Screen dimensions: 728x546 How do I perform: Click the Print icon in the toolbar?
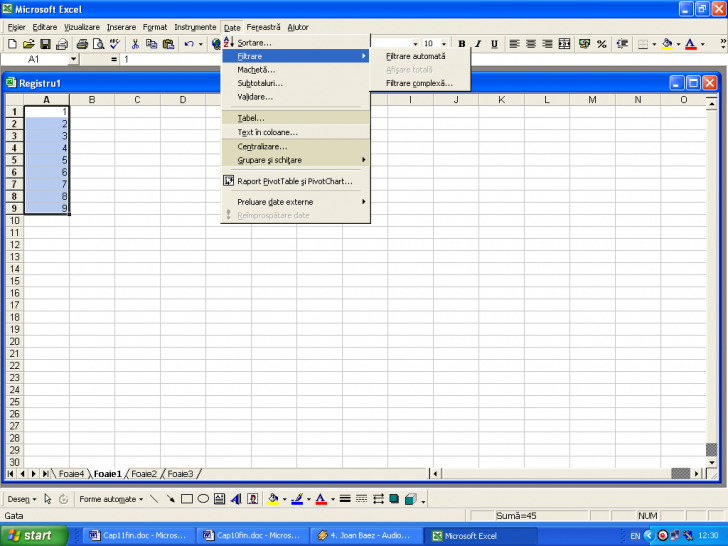point(82,44)
